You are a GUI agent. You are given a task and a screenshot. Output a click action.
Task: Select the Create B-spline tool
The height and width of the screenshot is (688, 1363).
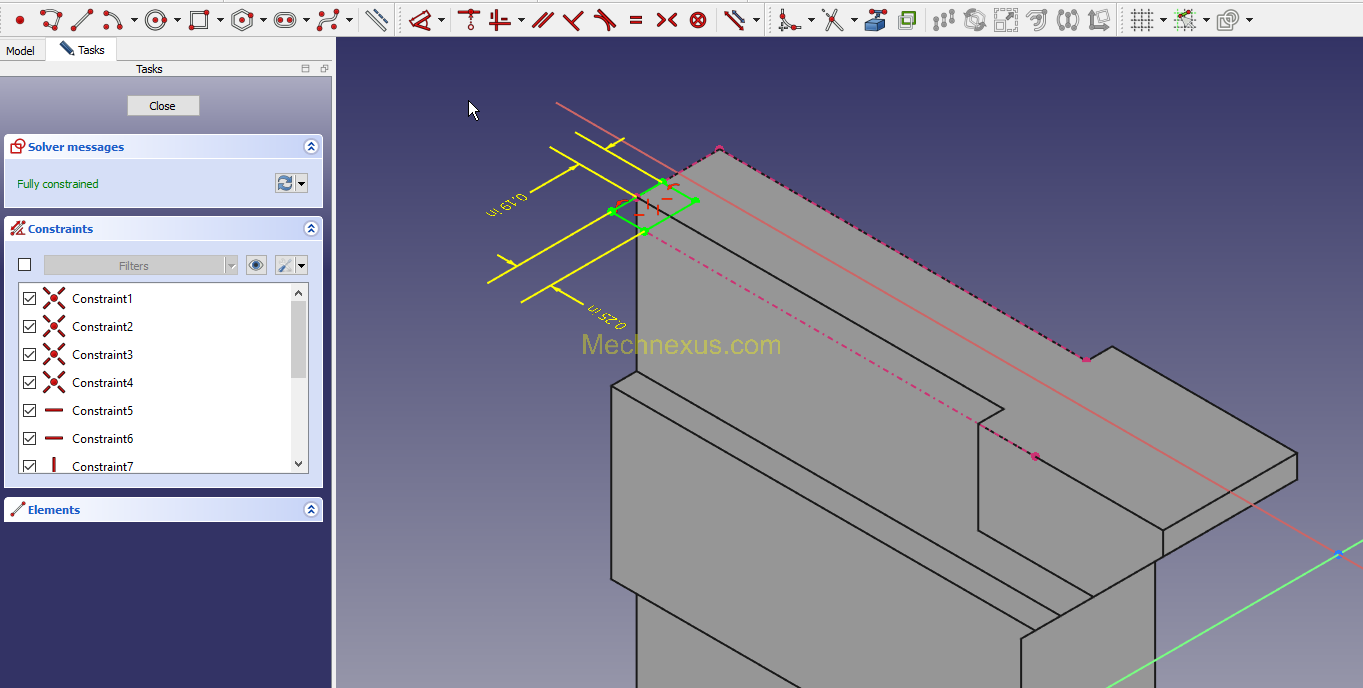328,19
